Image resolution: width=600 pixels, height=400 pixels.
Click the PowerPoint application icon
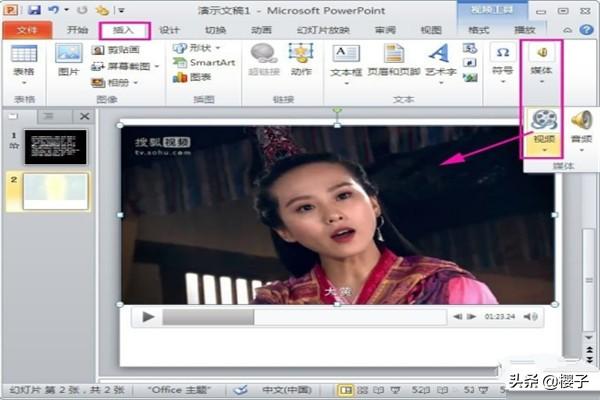[11, 10]
